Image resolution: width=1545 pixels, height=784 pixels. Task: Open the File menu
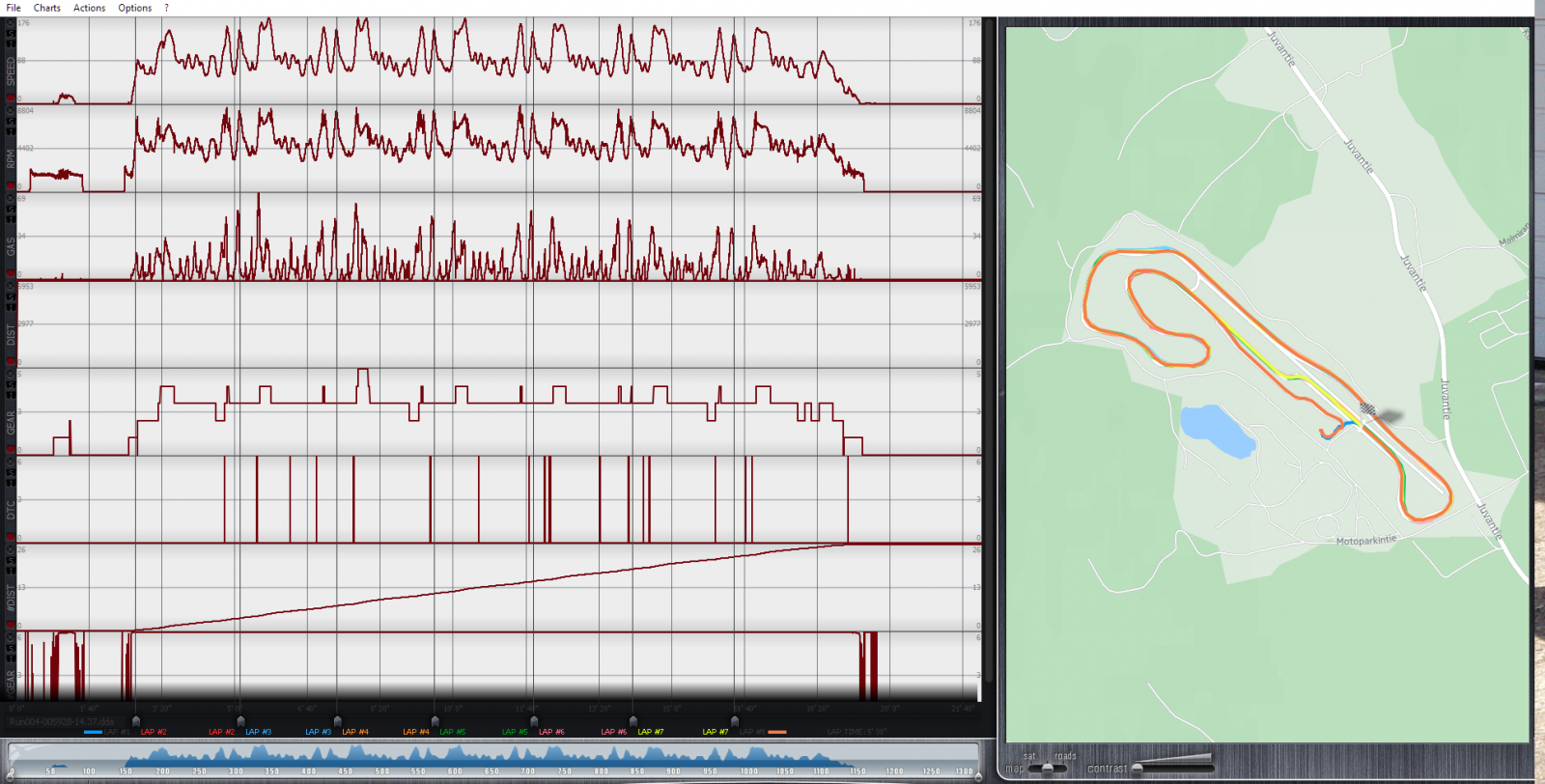[x=14, y=8]
